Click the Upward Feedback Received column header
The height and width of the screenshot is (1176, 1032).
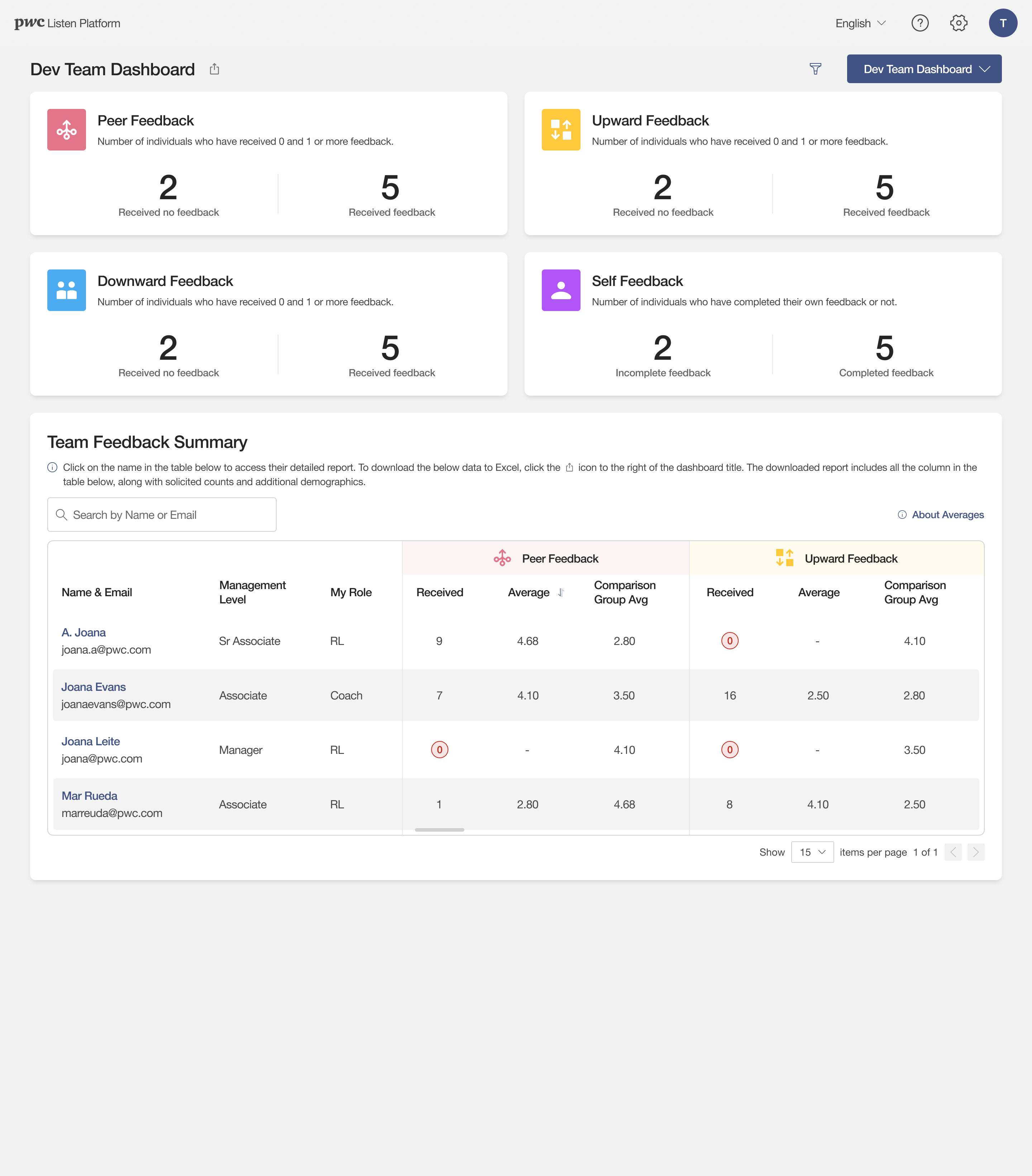(730, 592)
